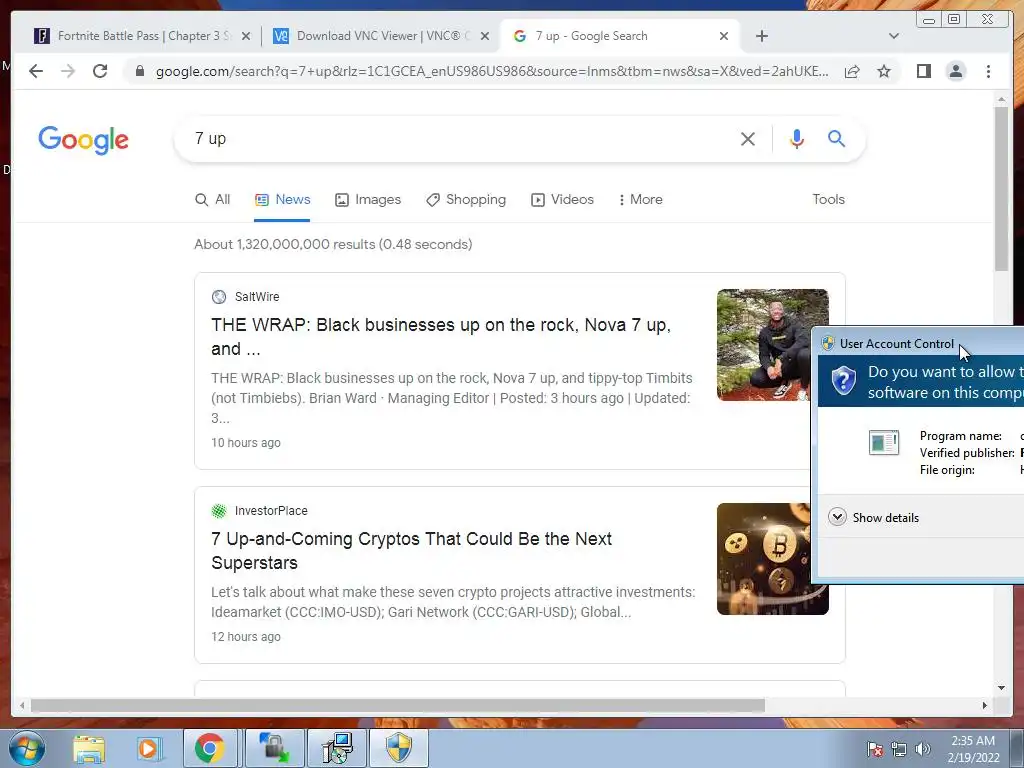Click the installer setup taskbar icon
The image size is (1024, 768).
point(338,748)
